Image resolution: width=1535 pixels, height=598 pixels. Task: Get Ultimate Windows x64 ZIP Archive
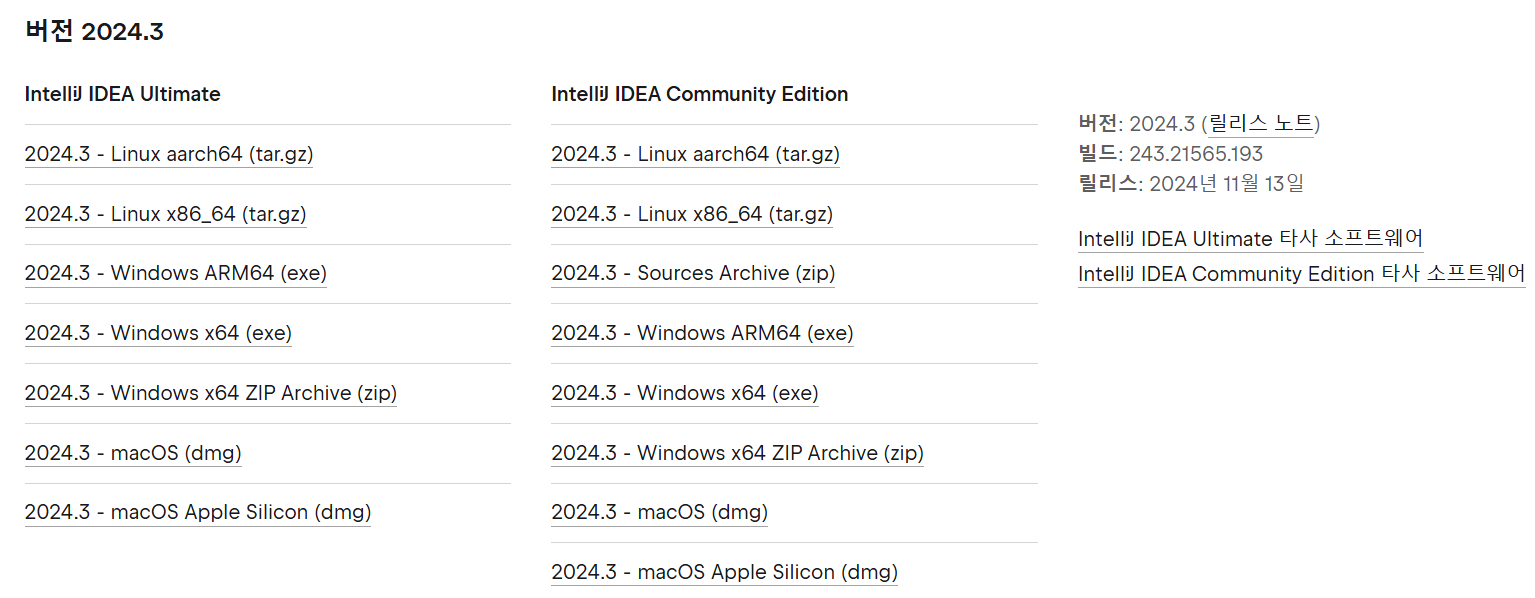point(211,393)
